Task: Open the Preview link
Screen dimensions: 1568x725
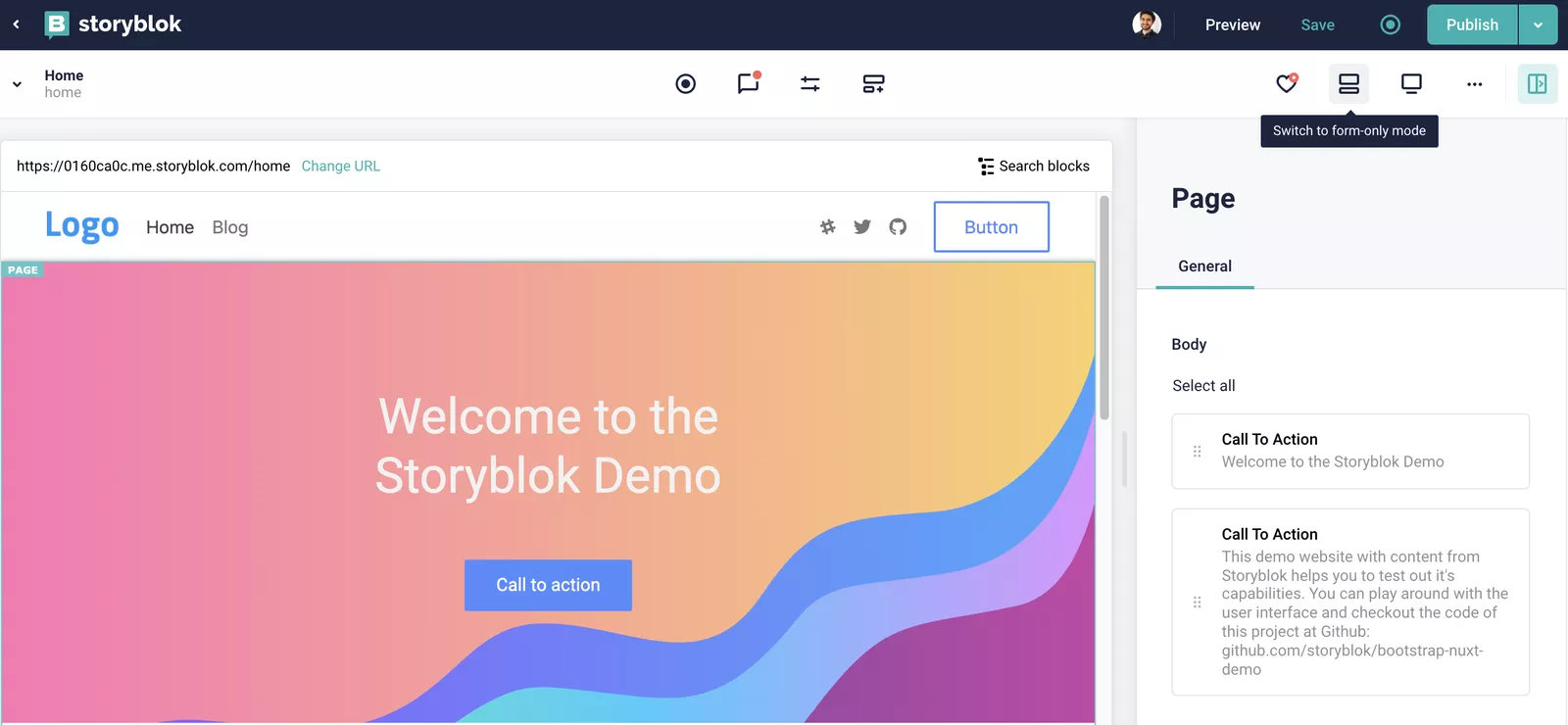Action: pyautogui.click(x=1233, y=24)
